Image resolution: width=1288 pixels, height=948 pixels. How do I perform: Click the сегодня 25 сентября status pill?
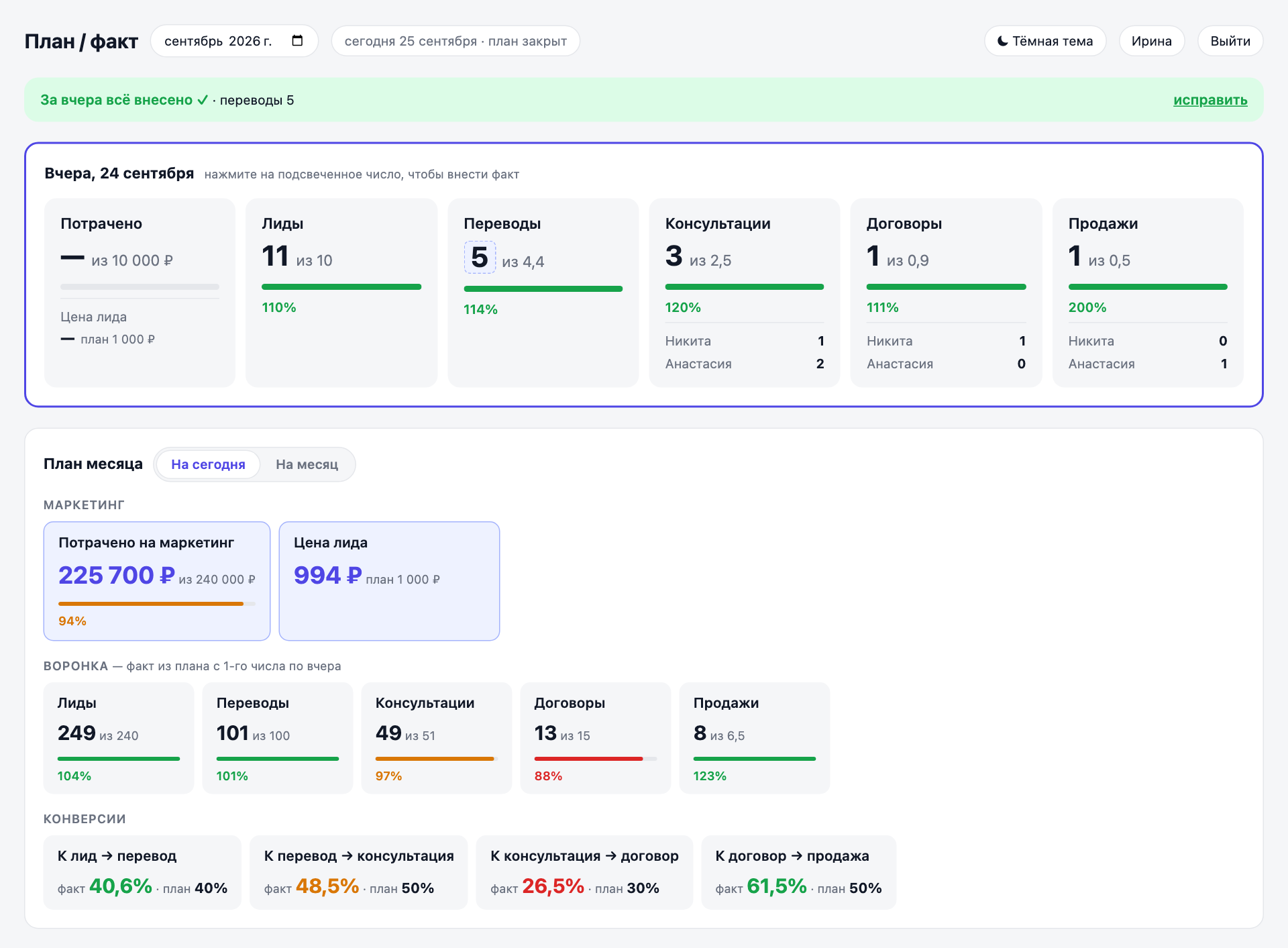(x=455, y=41)
